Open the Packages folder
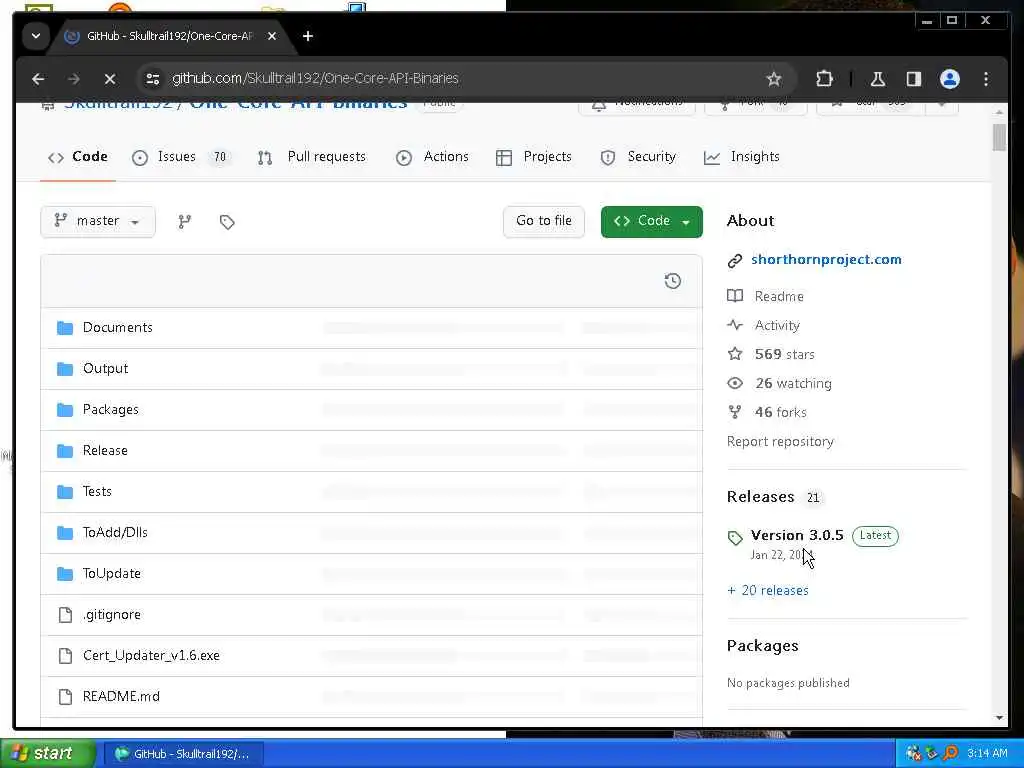Screen dimensions: 1024x768 click(x=110, y=410)
